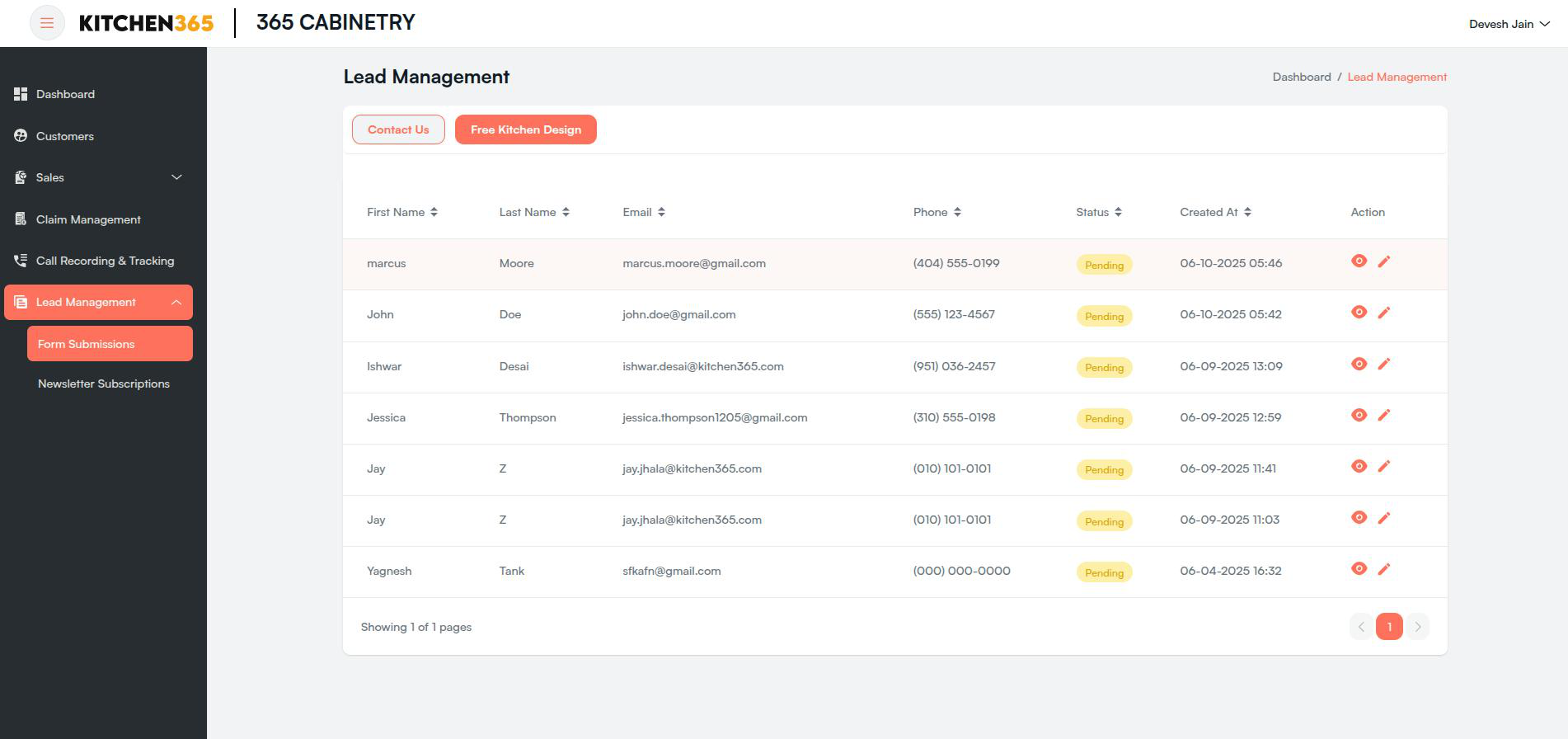View John Doe lead via eye icon
The width and height of the screenshot is (1568, 739).
point(1359,312)
